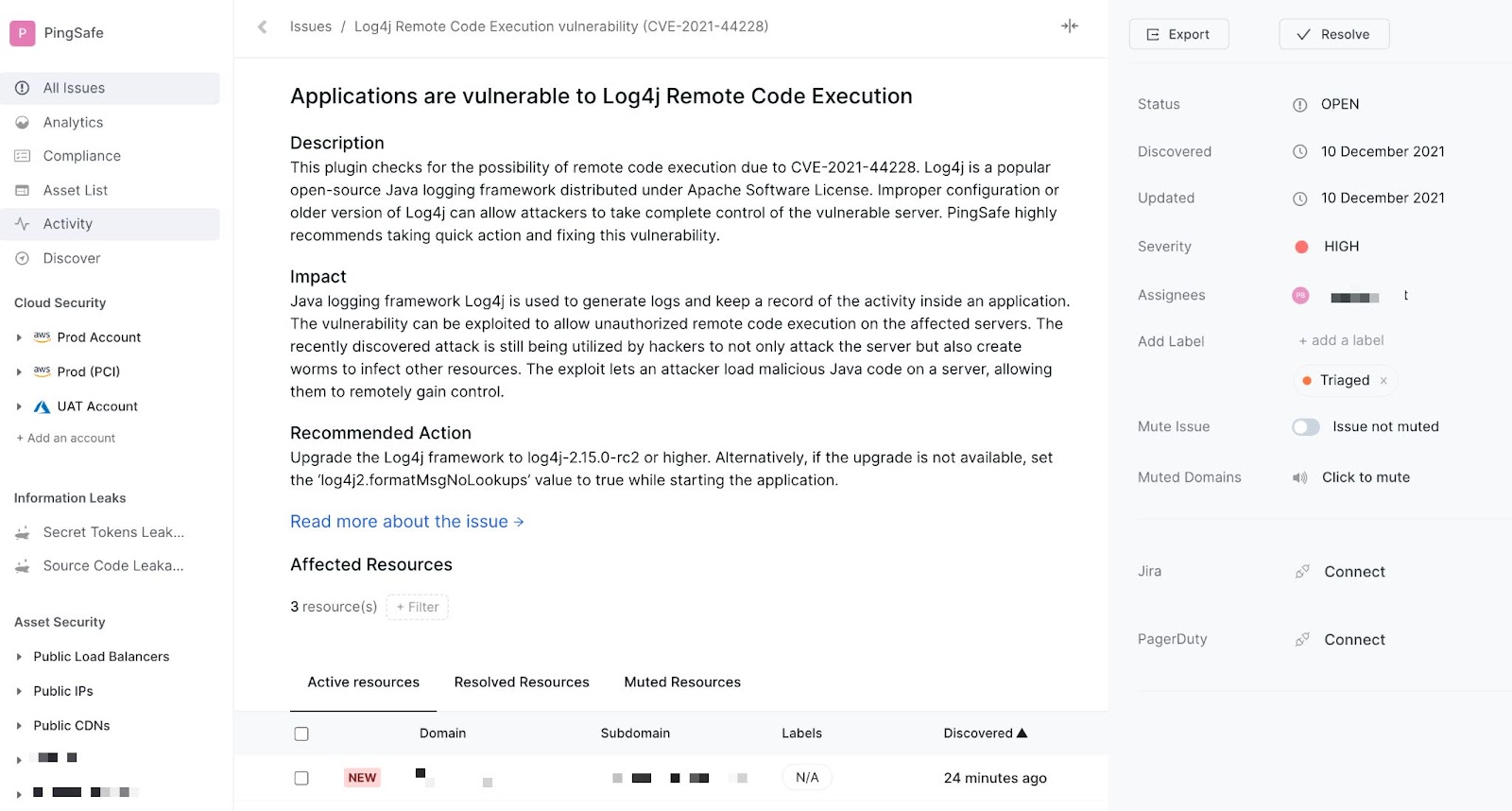Click the Export icon
Screen dimensions: 1512x811
[x=1153, y=35]
